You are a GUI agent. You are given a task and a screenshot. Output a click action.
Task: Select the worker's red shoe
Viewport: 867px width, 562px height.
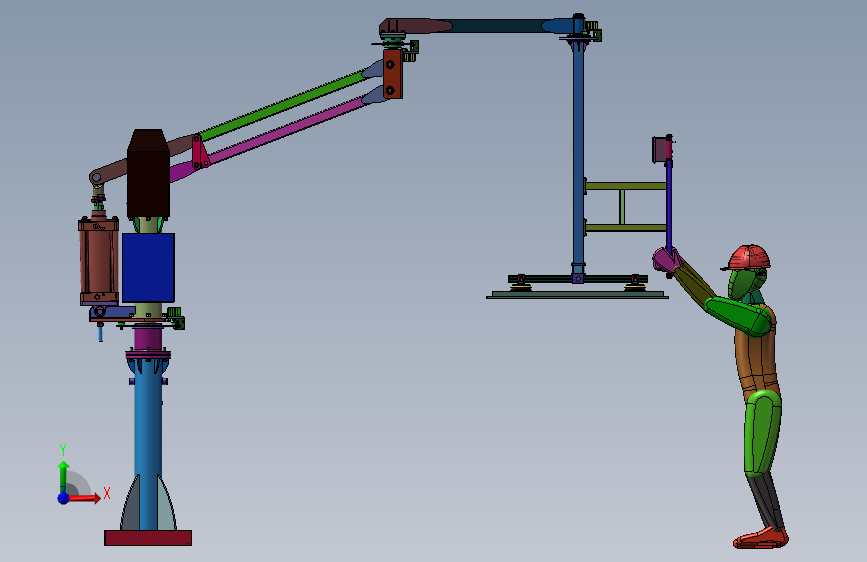point(761,538)
